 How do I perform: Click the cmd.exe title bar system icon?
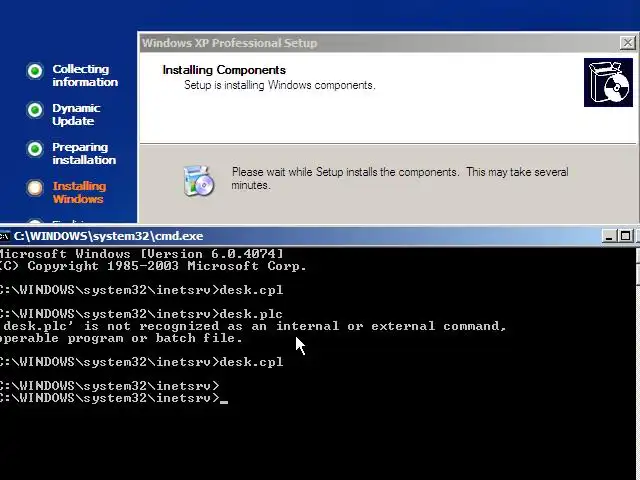coord(5,236)
